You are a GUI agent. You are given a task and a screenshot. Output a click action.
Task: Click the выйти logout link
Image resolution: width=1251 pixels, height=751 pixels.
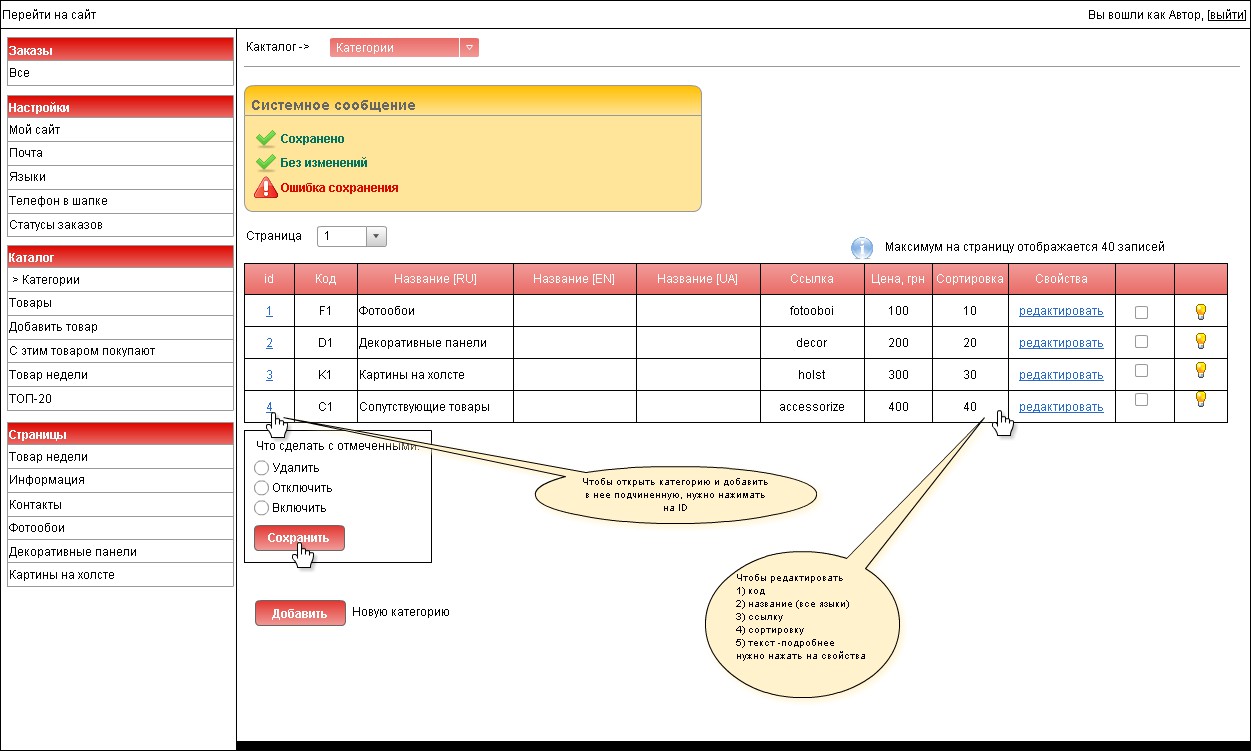point(1226,15)
